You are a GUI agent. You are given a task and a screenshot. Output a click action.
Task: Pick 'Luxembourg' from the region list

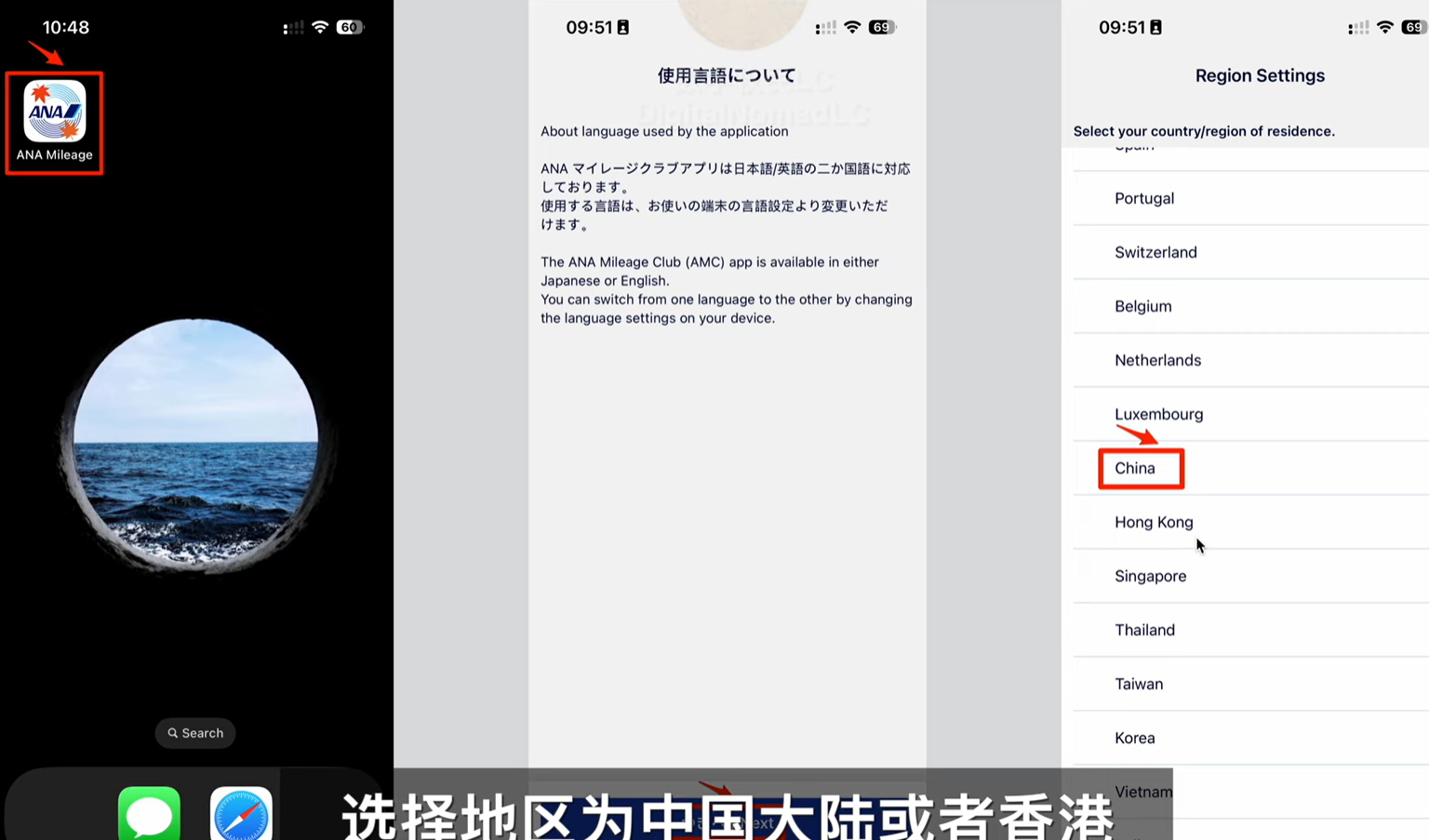1251,414
